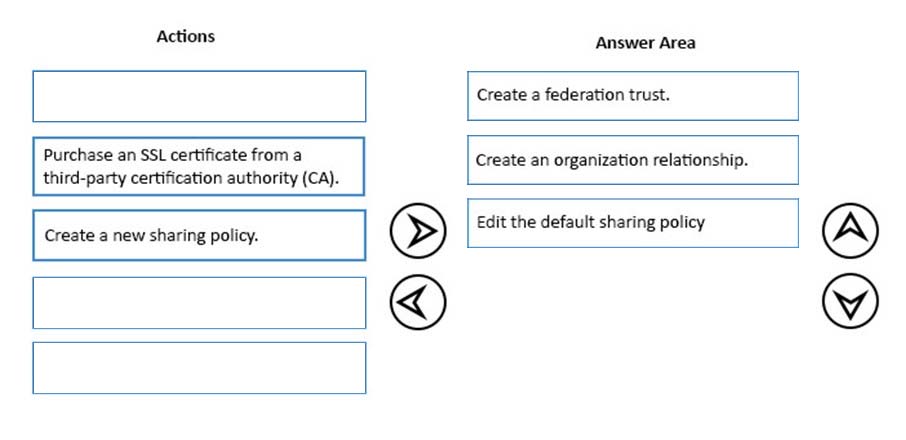Image resolution: width=906 pixels, height=440 pixels.
Task: Click the empty box below 'Create a new sharing policy'
Action: click(199, 303)
